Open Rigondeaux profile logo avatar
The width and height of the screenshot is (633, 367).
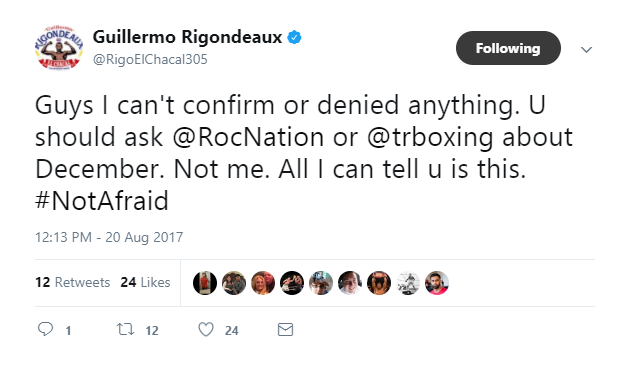click(59, 48)
